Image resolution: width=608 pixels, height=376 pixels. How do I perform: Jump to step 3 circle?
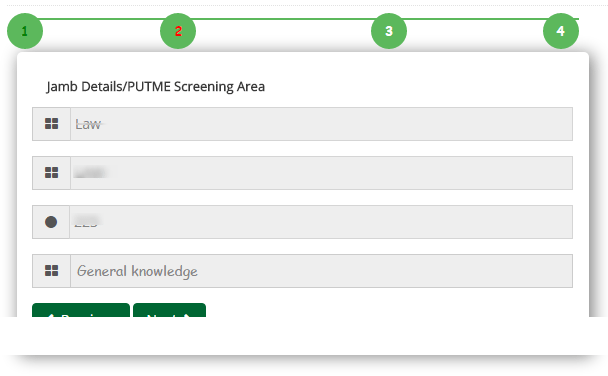click(x=389, y=31)
